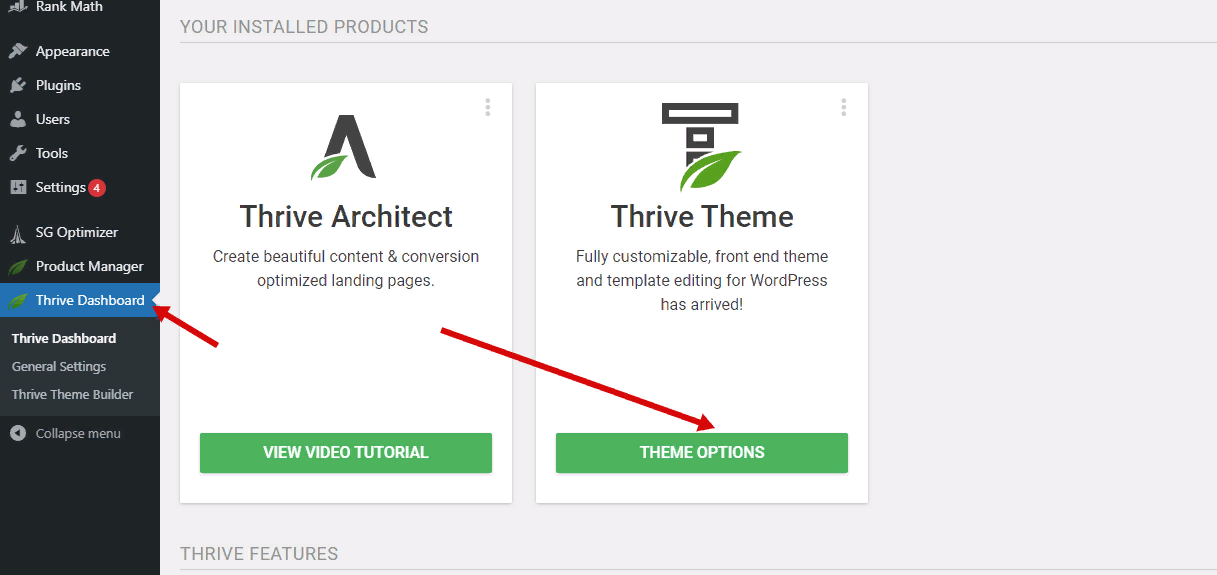Select General Settings submenu item
This screenshot has width=1217, height=575.
pyautogui.click(x=59, y=366)
